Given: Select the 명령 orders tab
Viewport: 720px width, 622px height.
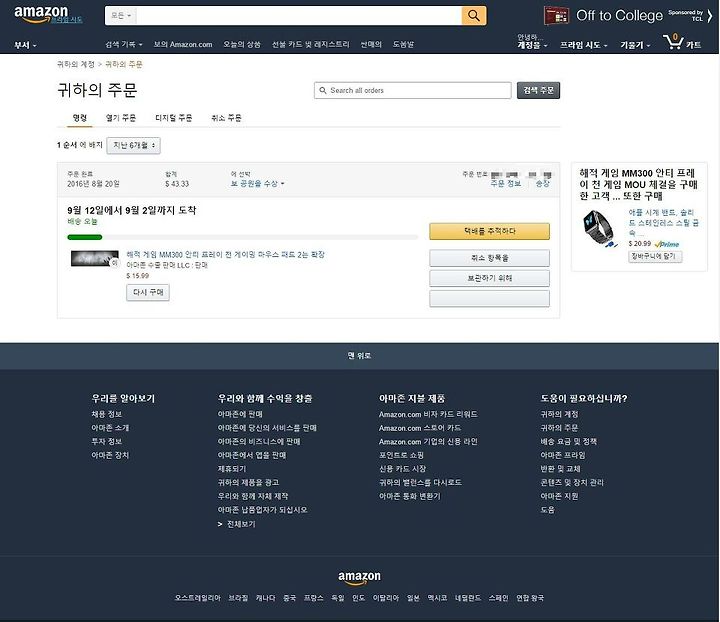Looking at the screenshot, I should click(80, 118).
